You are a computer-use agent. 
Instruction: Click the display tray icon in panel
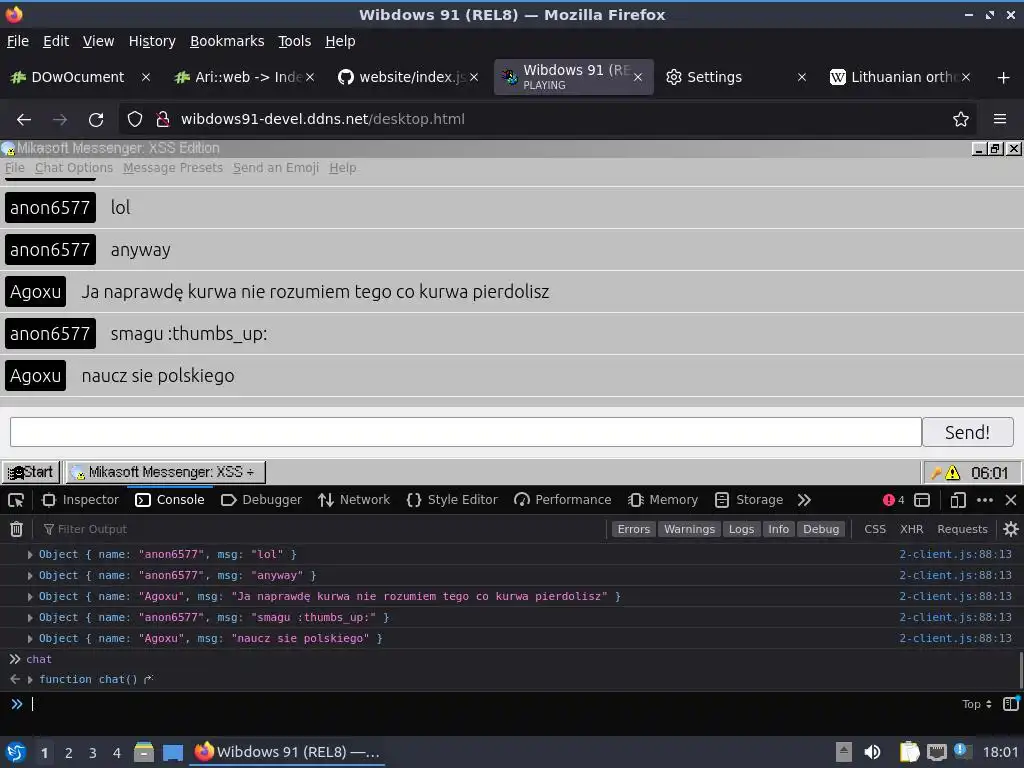(936, 752)
